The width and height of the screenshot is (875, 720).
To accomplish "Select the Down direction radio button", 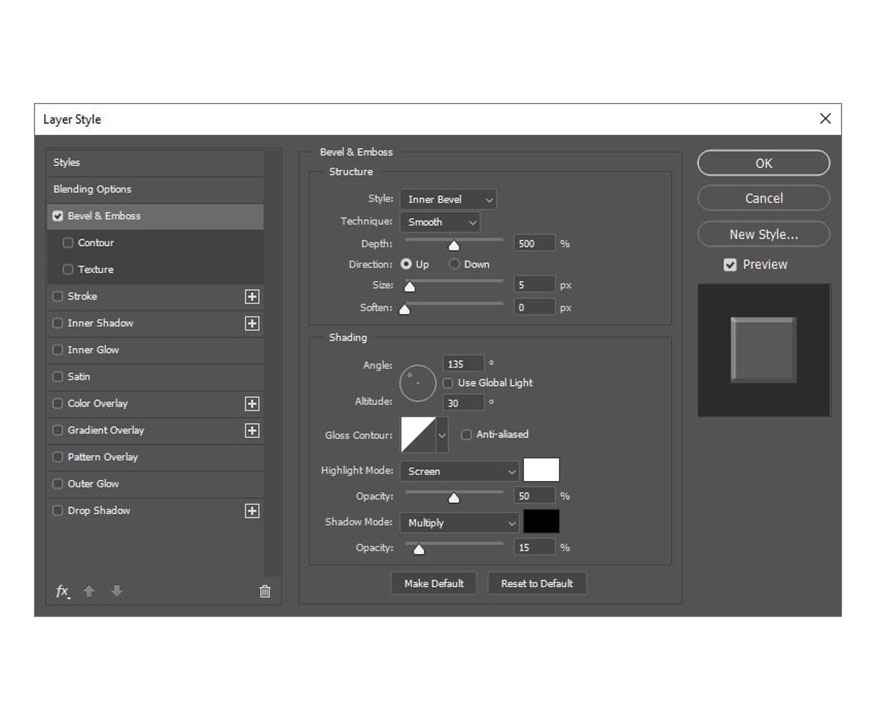I will pyautogui.click(x=454, y=264).
